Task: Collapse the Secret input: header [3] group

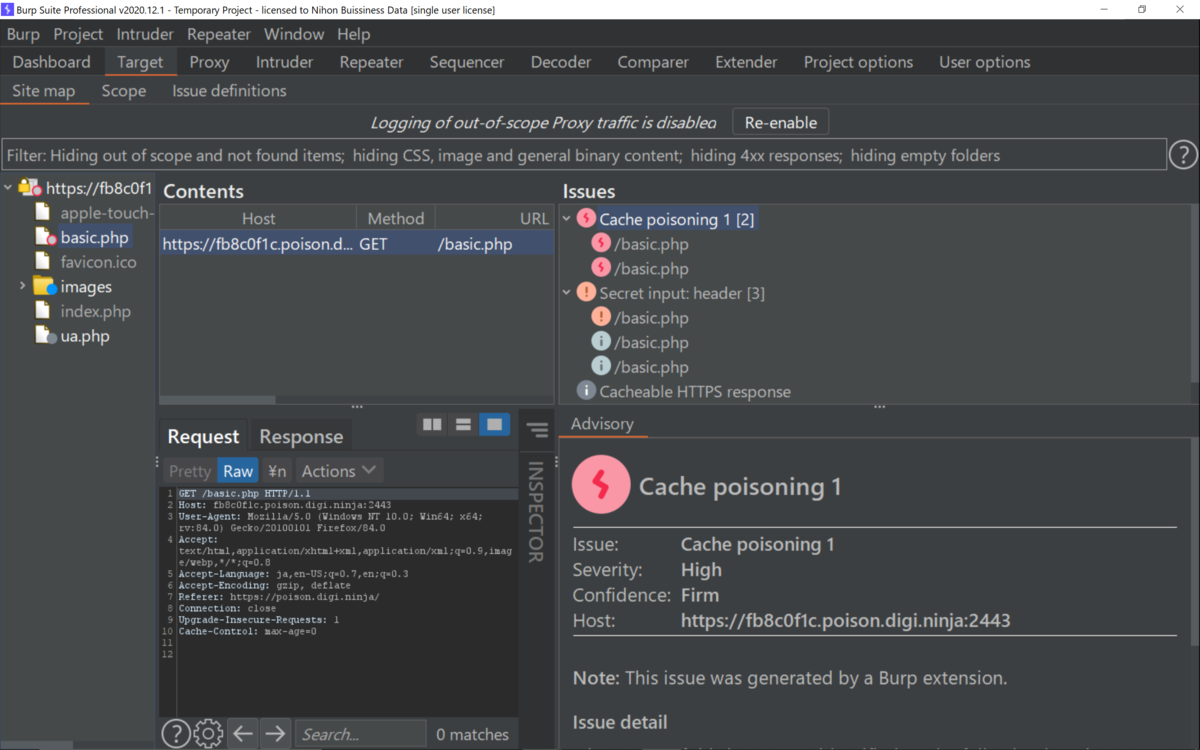Action: 567,293
